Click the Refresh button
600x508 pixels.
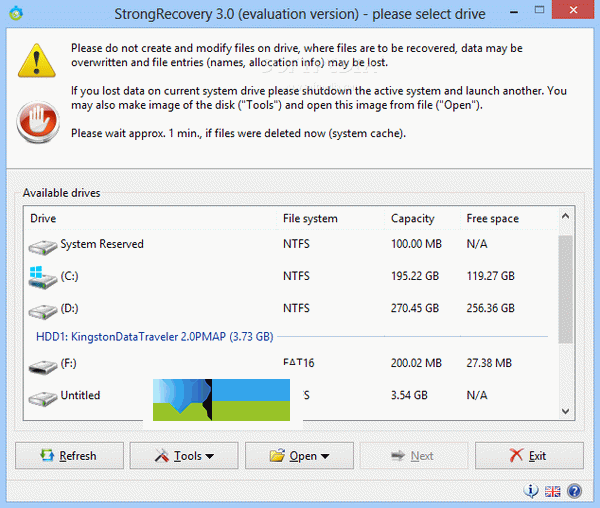tap(69, 456)
